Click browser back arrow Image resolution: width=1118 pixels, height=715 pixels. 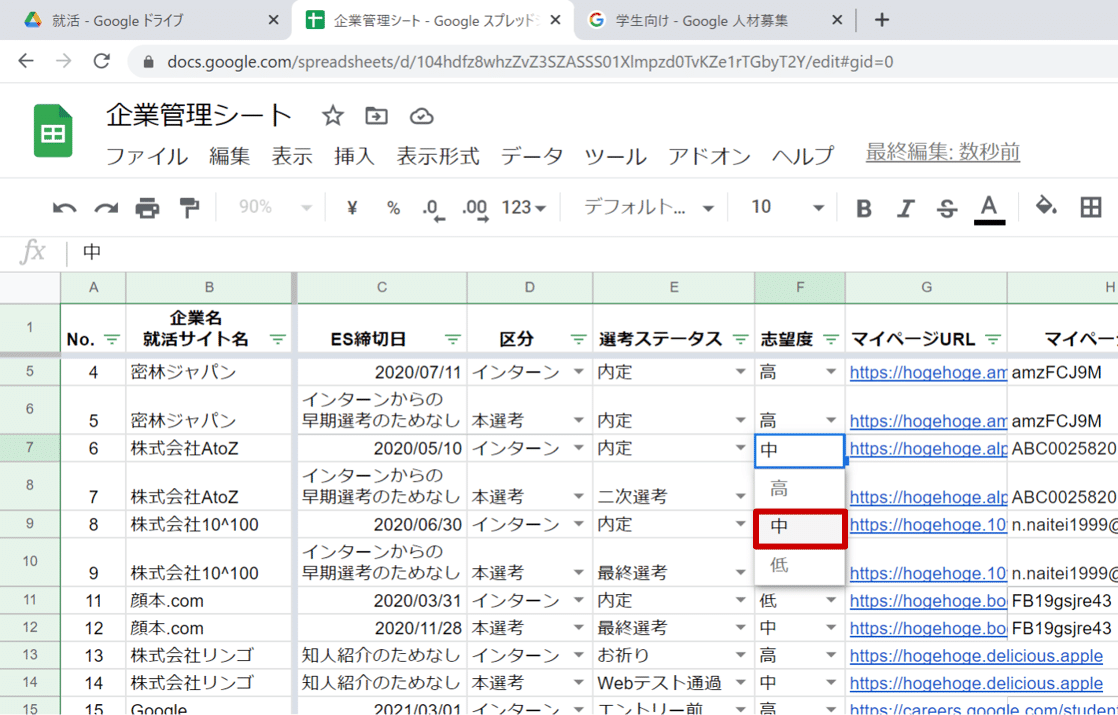tap(26, 61)
